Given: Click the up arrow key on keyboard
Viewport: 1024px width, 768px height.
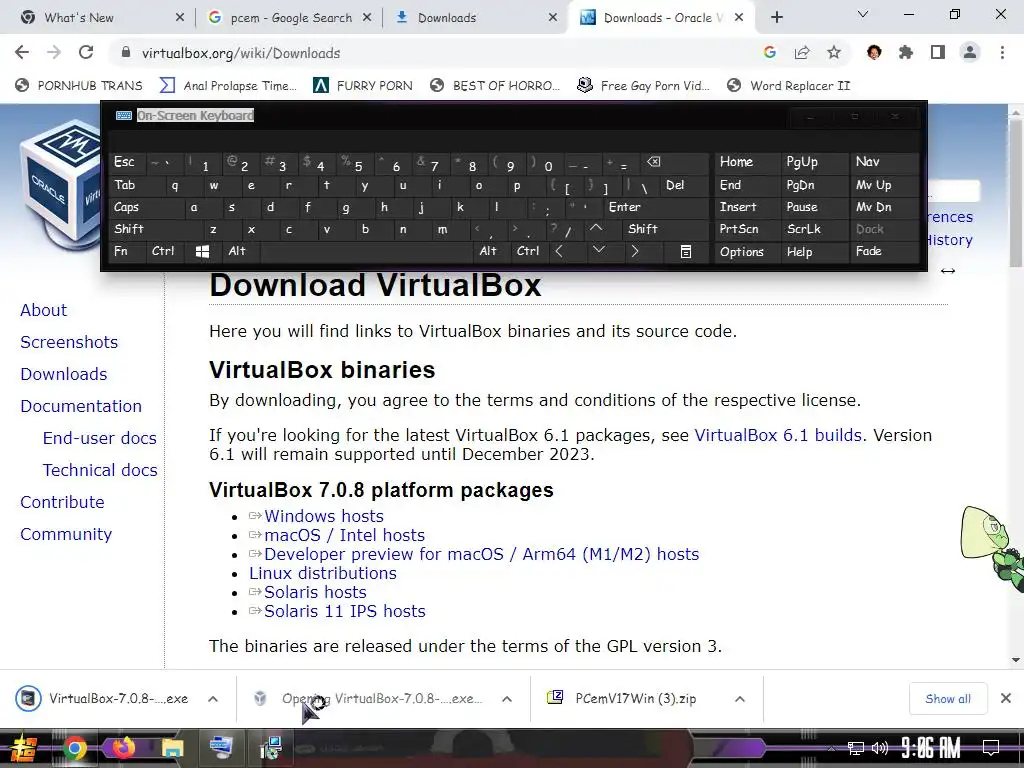Looking at the screenshot, I should (x=596, y=229).
